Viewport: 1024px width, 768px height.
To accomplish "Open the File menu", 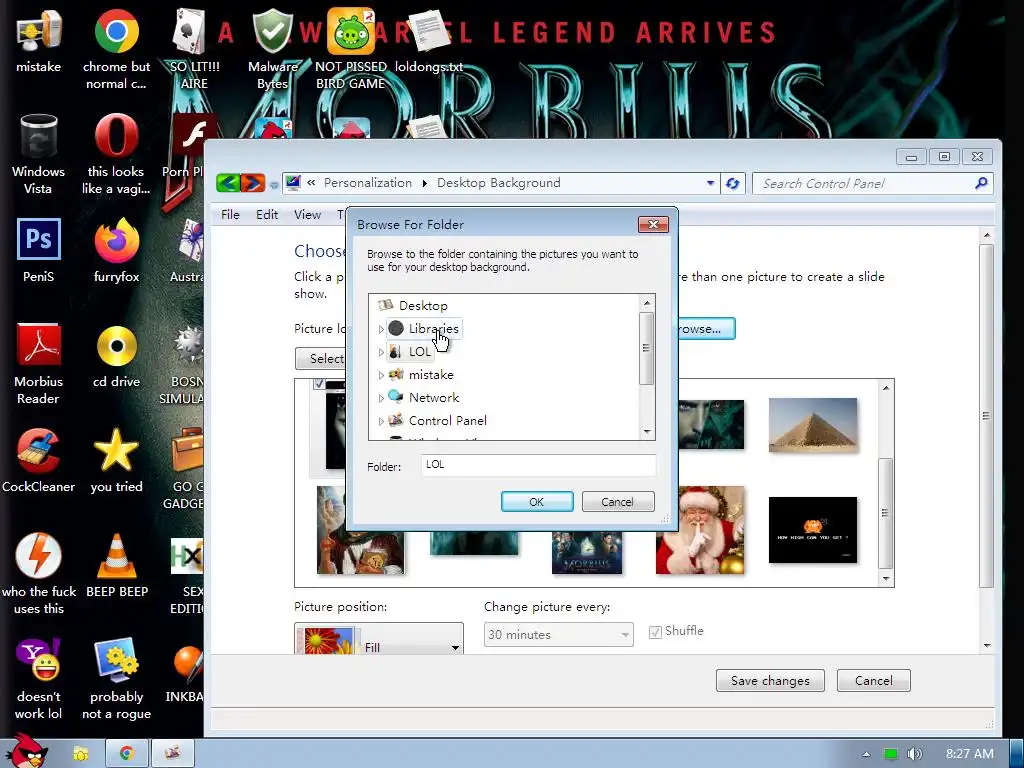I will tap(230, 215).
